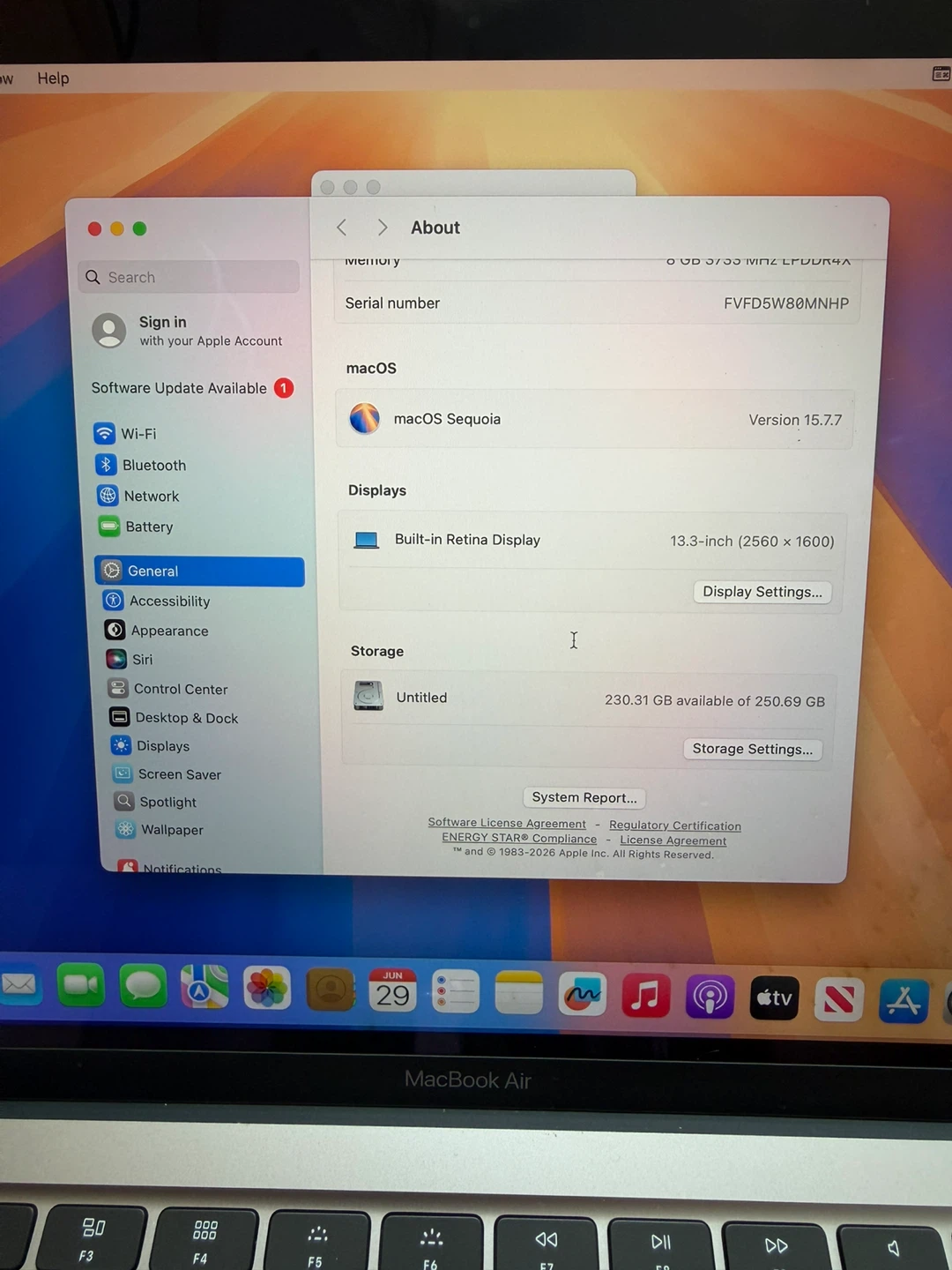Open Battery settings icon
The image size is (952, 1270).
click(x=109, y=527)
